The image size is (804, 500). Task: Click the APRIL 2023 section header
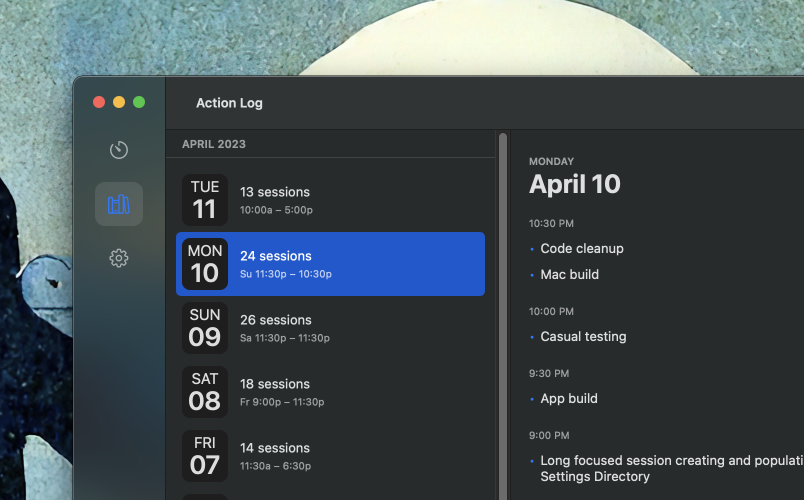(214, 144)
